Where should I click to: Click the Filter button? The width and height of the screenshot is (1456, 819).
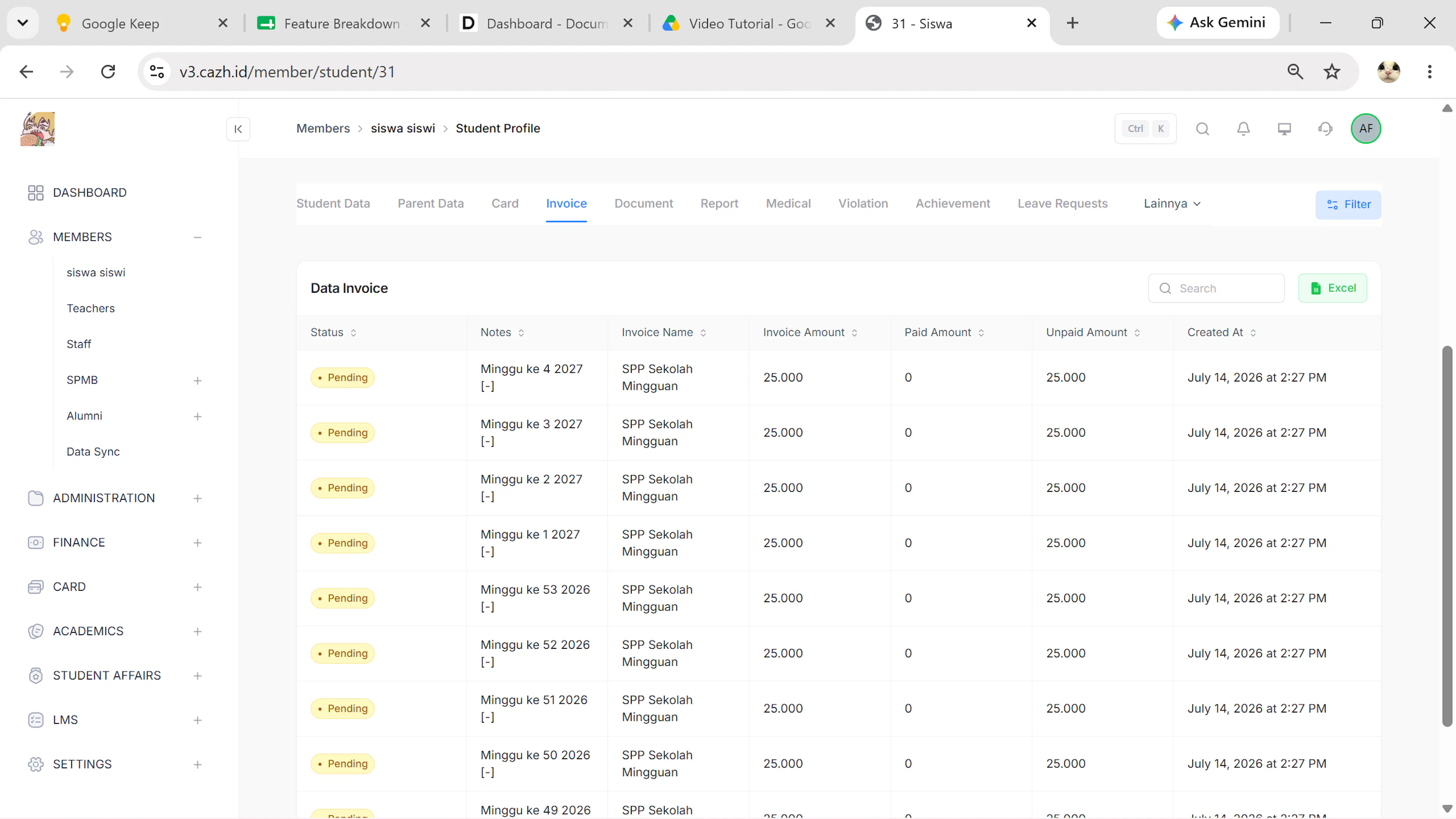[1348, 205]
